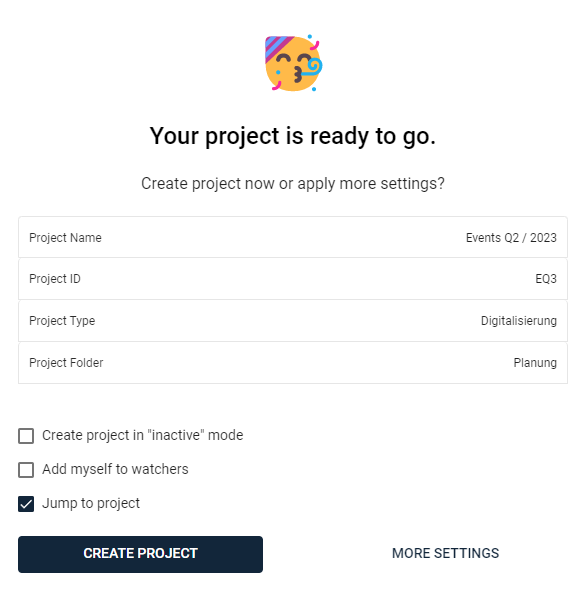Uncheck the 'Jump to project' checkbox
581x604 pixels.
(26, 504)
